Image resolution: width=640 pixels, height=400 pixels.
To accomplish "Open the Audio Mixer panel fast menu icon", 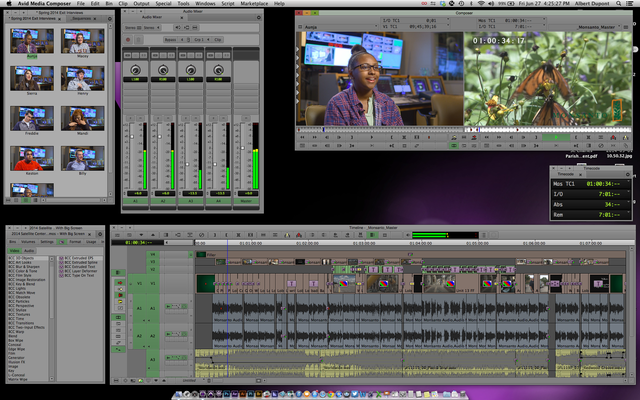I will coord(259,18).
